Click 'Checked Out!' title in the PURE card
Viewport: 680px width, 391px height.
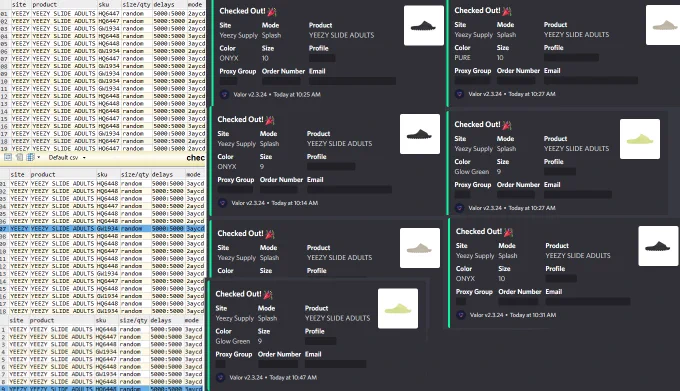(x=477, y=10)
